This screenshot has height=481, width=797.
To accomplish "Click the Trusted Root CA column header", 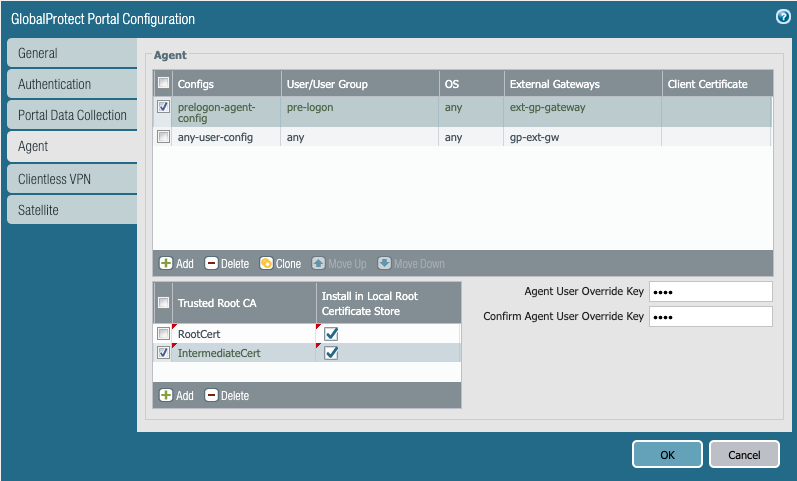I will [x=244, y=303].
